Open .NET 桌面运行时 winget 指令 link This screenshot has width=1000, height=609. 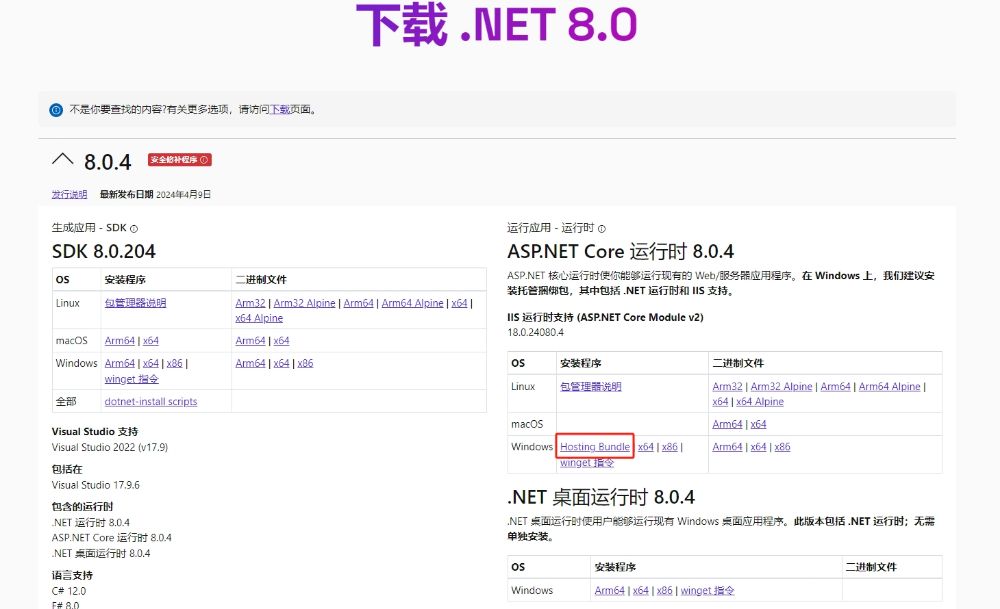708,591
